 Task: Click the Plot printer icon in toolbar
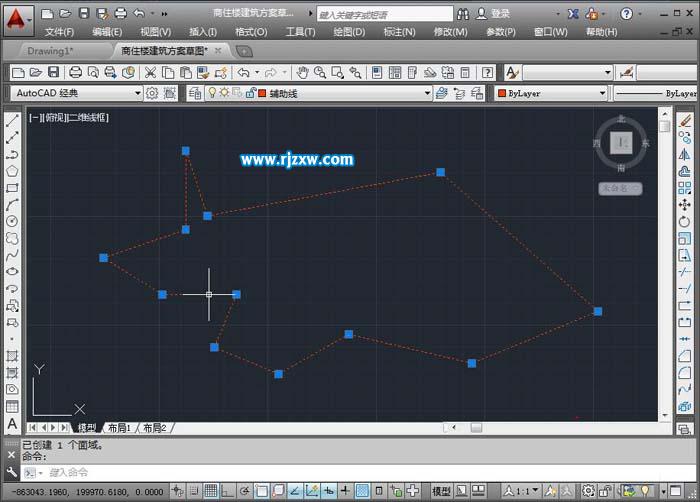(x=75, y=72)
